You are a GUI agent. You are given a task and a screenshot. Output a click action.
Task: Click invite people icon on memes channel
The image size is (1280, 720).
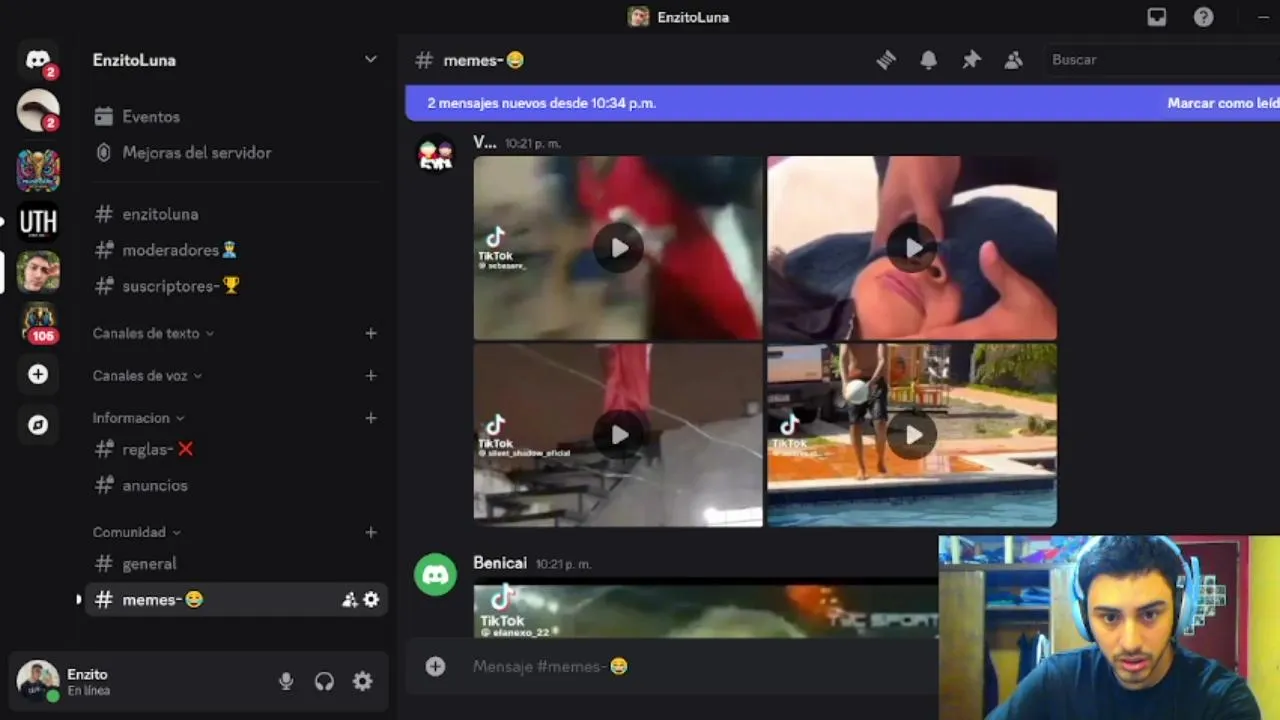(x=349, y=600)
